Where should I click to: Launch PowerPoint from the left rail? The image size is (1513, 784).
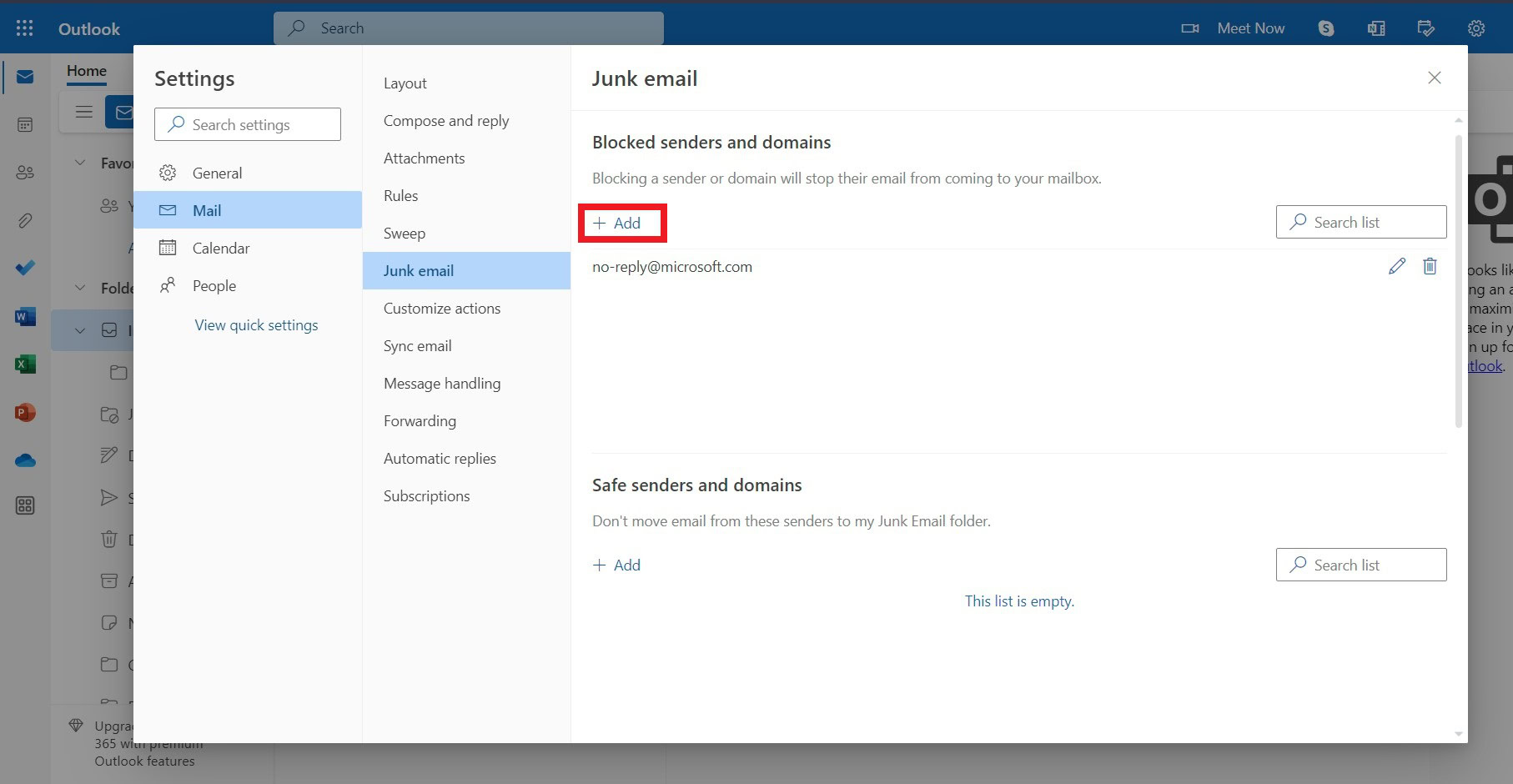(25, 413)
